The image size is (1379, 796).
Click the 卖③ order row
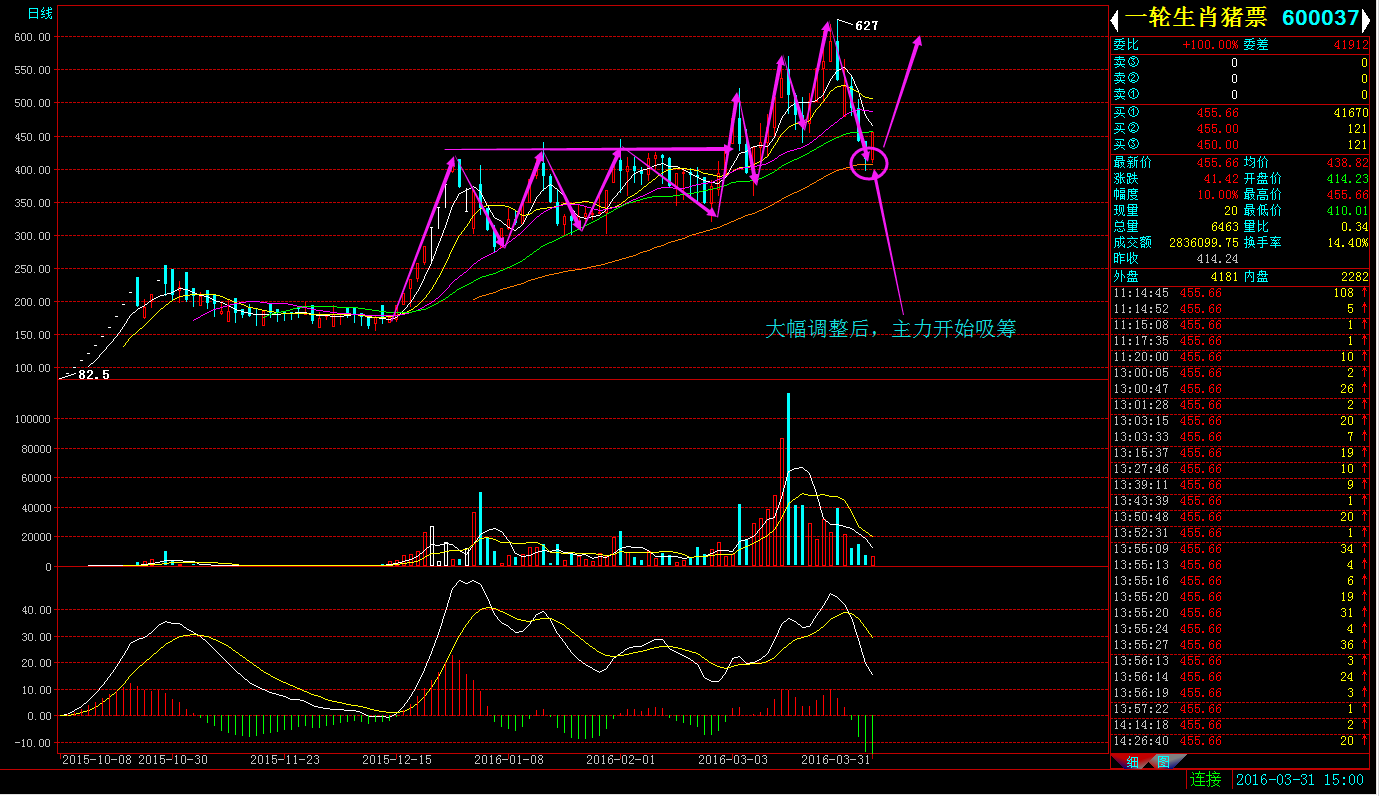click(1240, 62)
